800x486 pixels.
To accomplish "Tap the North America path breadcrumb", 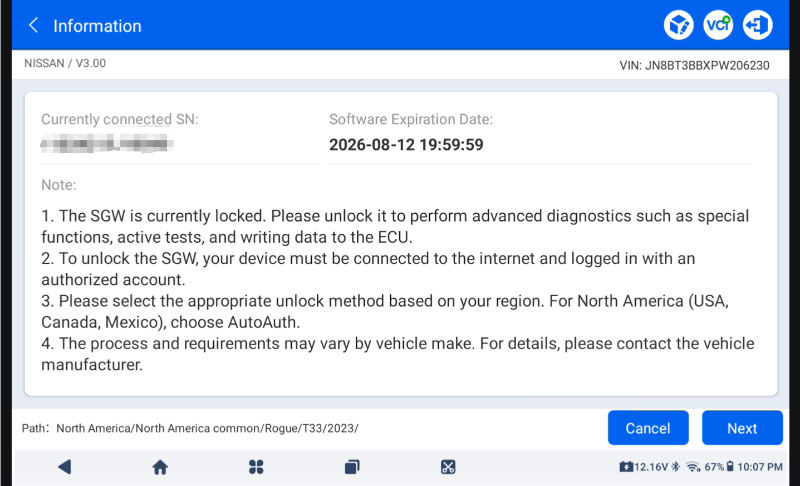I will pyautogui.click(x=207, y=428).
